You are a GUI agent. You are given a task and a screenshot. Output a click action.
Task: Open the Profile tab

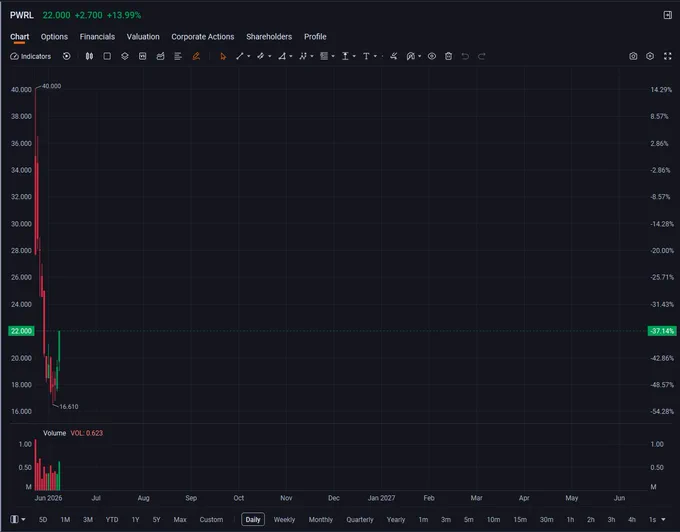click(x=315, y=37)
